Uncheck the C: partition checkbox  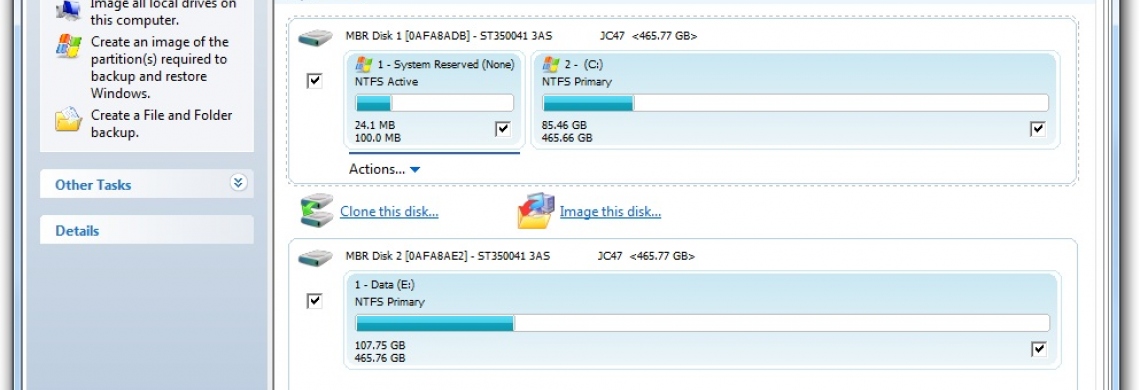point(1038,129)
